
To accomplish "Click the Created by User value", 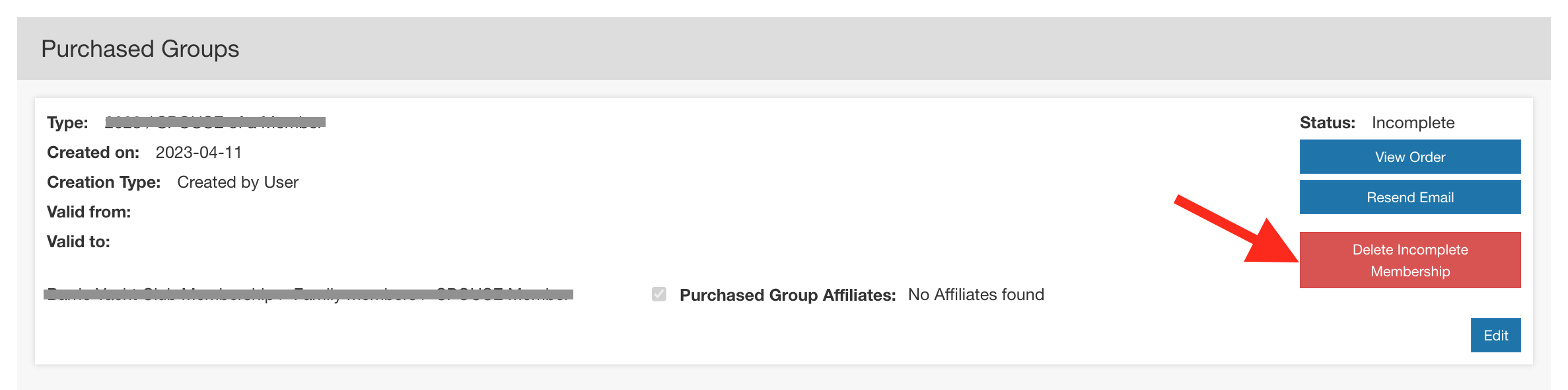I will [238, 182].
